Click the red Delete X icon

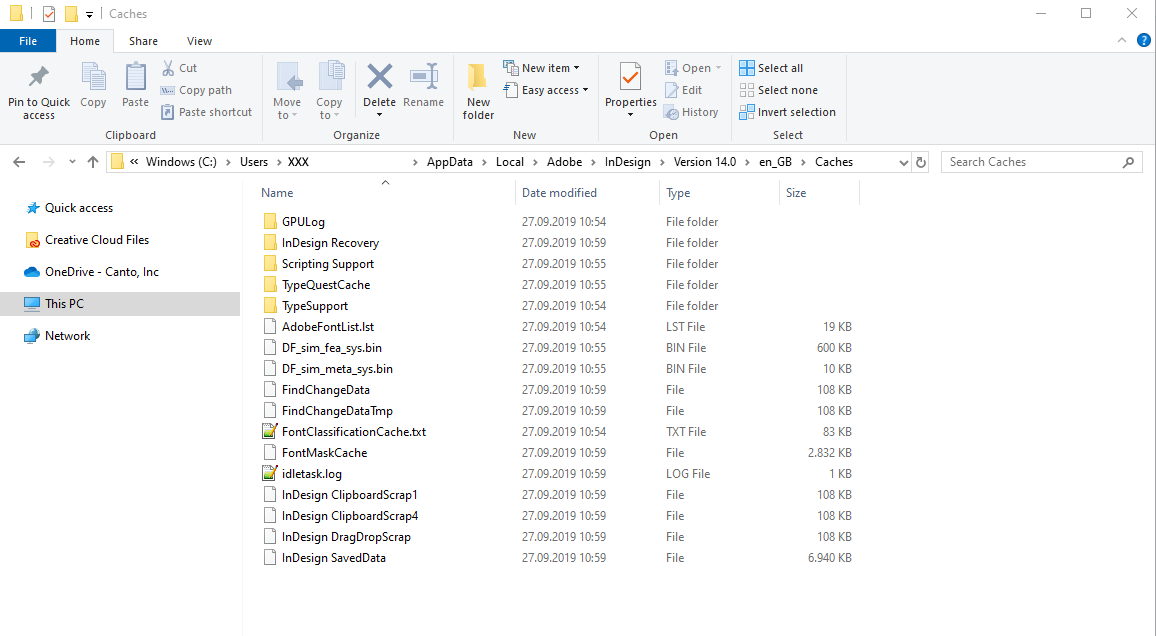point(380,76)
